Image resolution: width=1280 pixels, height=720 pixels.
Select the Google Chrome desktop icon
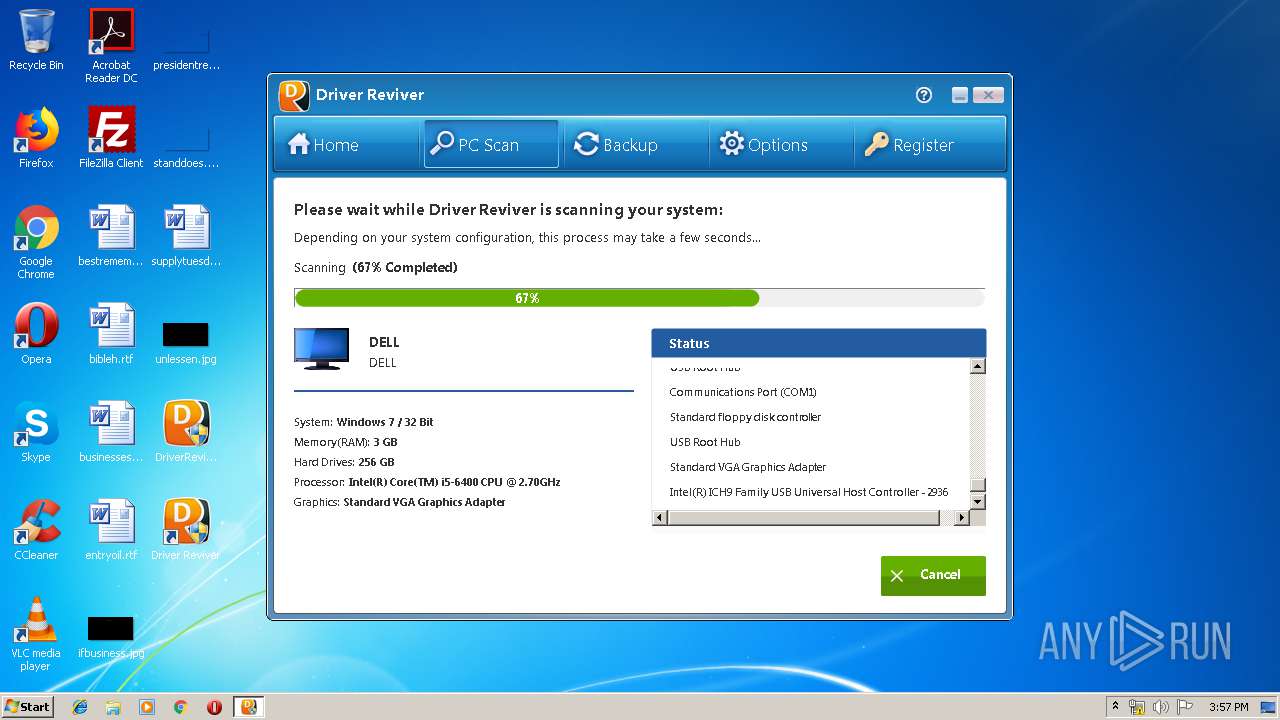36,242
